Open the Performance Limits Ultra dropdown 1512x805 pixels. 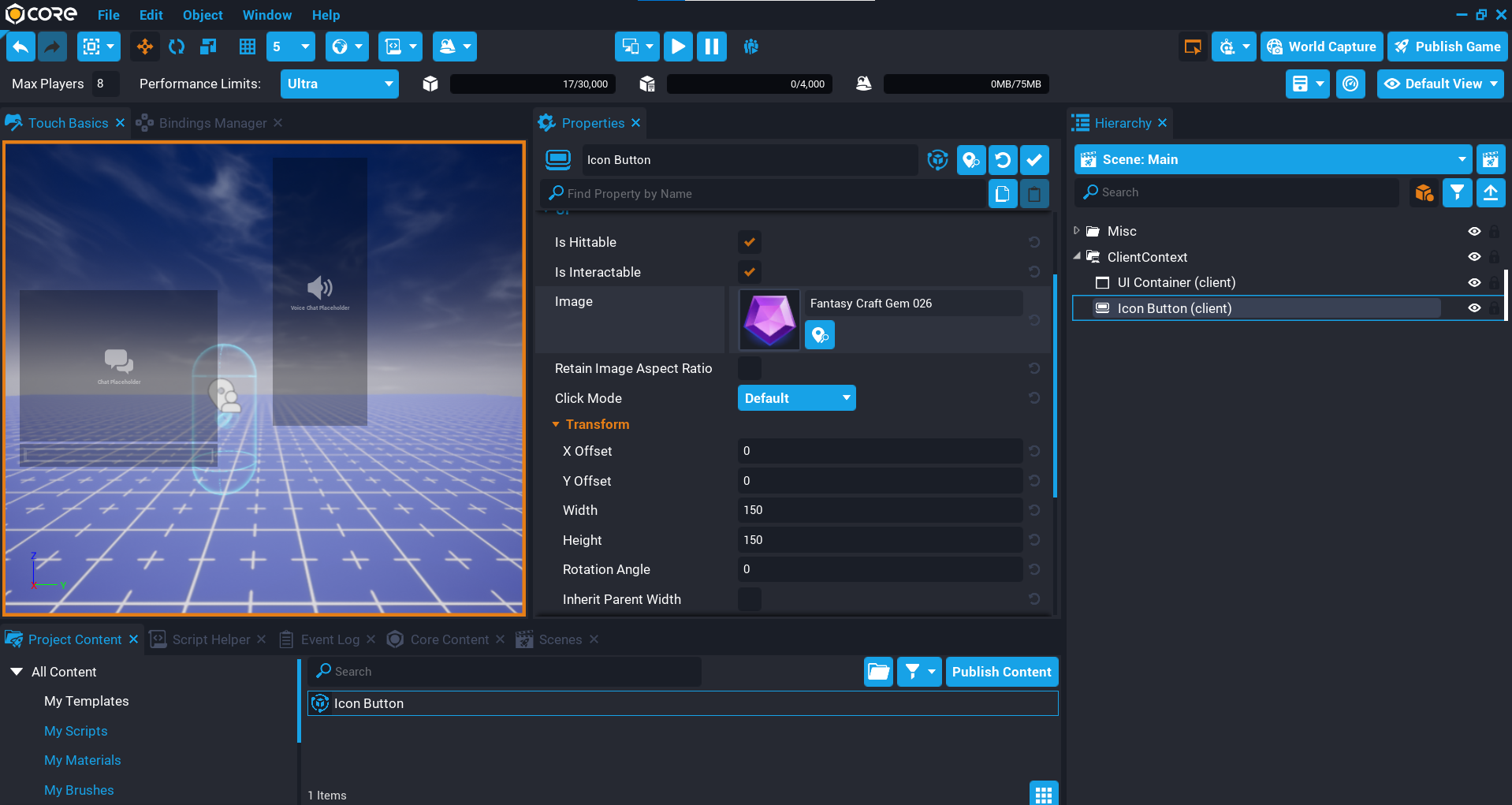pyautogui.click(x=339, y=84)
